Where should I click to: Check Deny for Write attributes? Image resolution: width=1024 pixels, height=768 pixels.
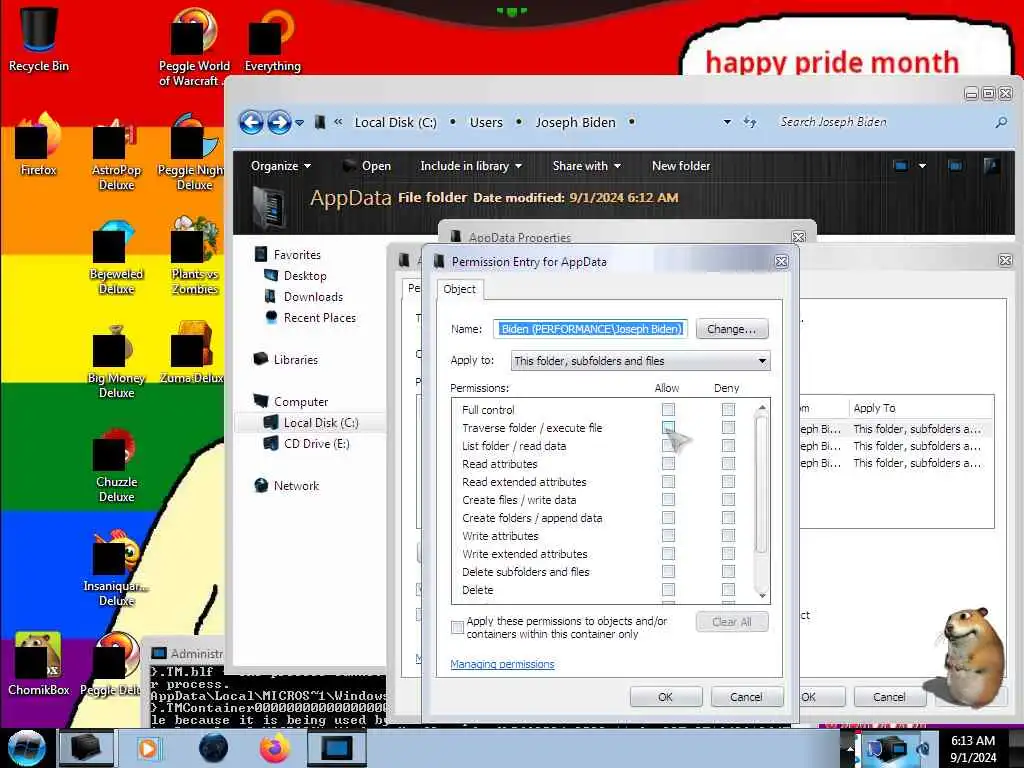[x=728, y=536]
